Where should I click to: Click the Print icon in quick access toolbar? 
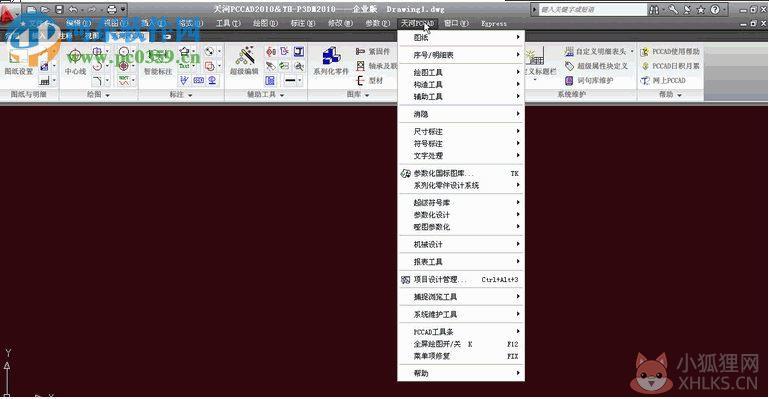point(112,9)
